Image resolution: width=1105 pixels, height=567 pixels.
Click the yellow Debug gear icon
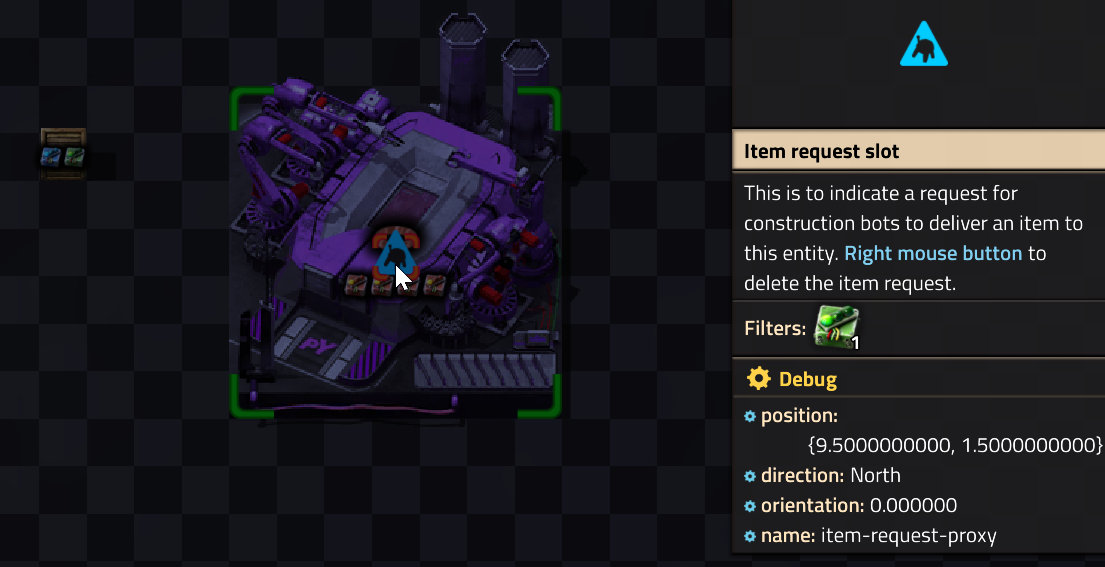pyautogui.click(x=758, y=379)
